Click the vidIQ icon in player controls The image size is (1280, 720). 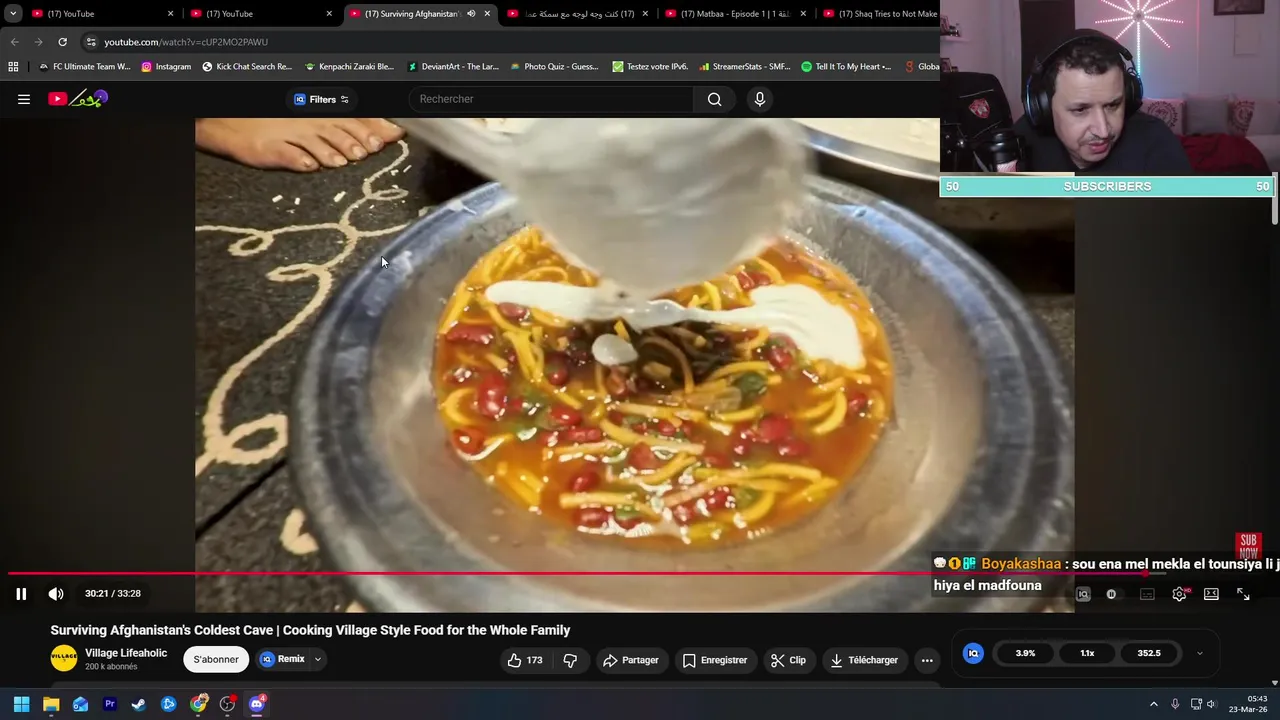coord(1083,594)
